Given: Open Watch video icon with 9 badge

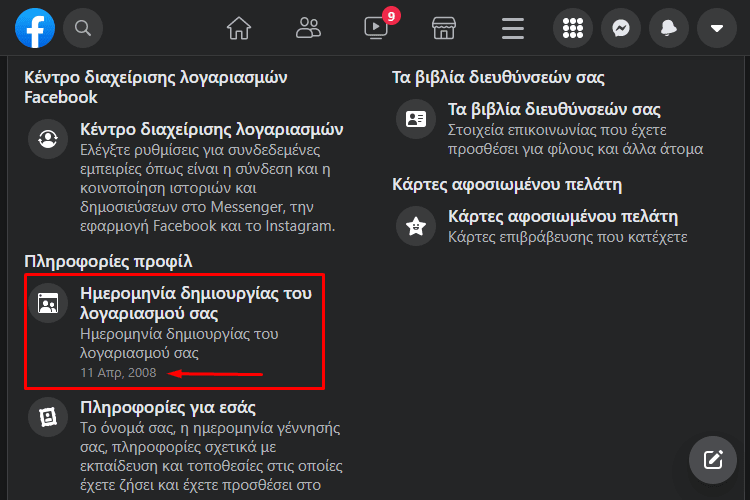Looking at the screenshot, I should 376,28.
